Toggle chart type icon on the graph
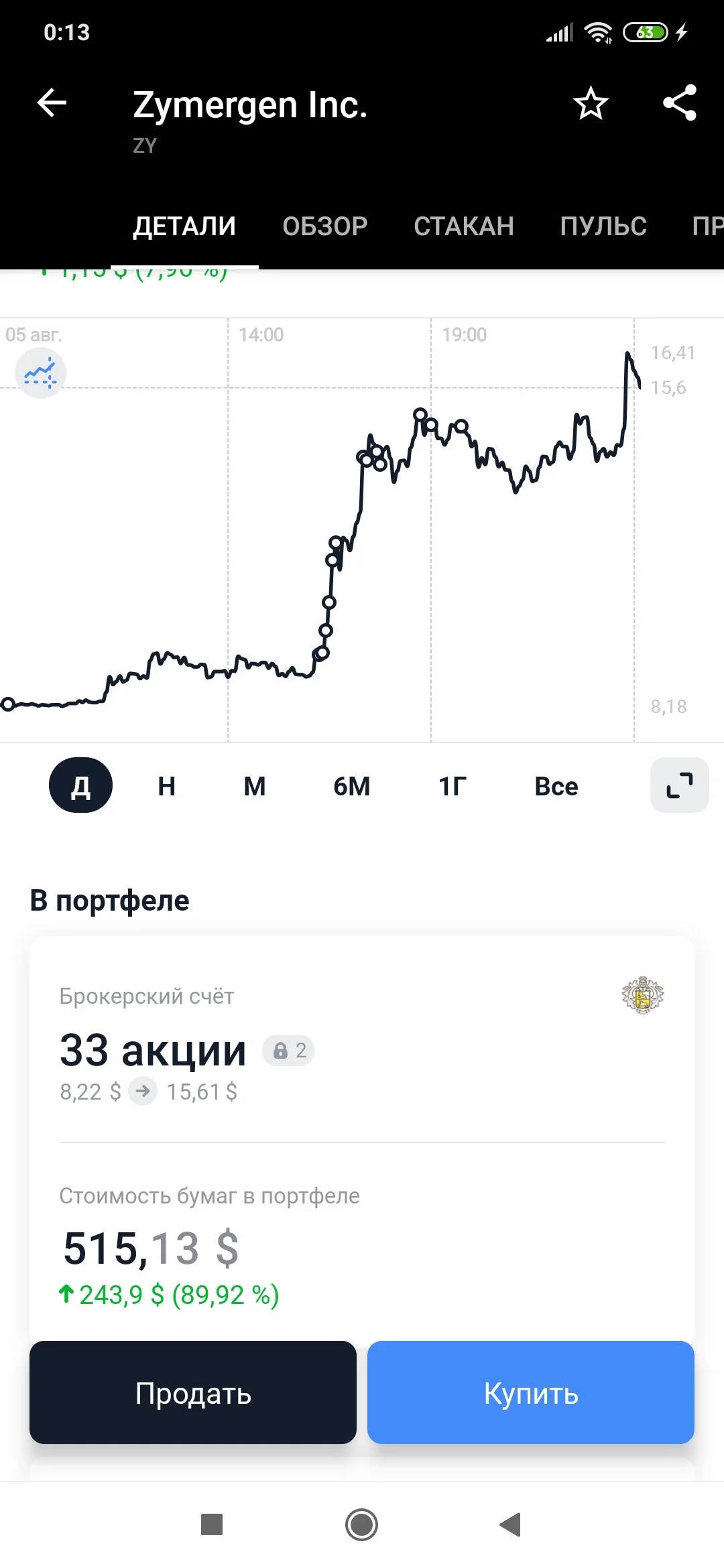Screen dimensions: 724x1568 [x=40, y=373]
